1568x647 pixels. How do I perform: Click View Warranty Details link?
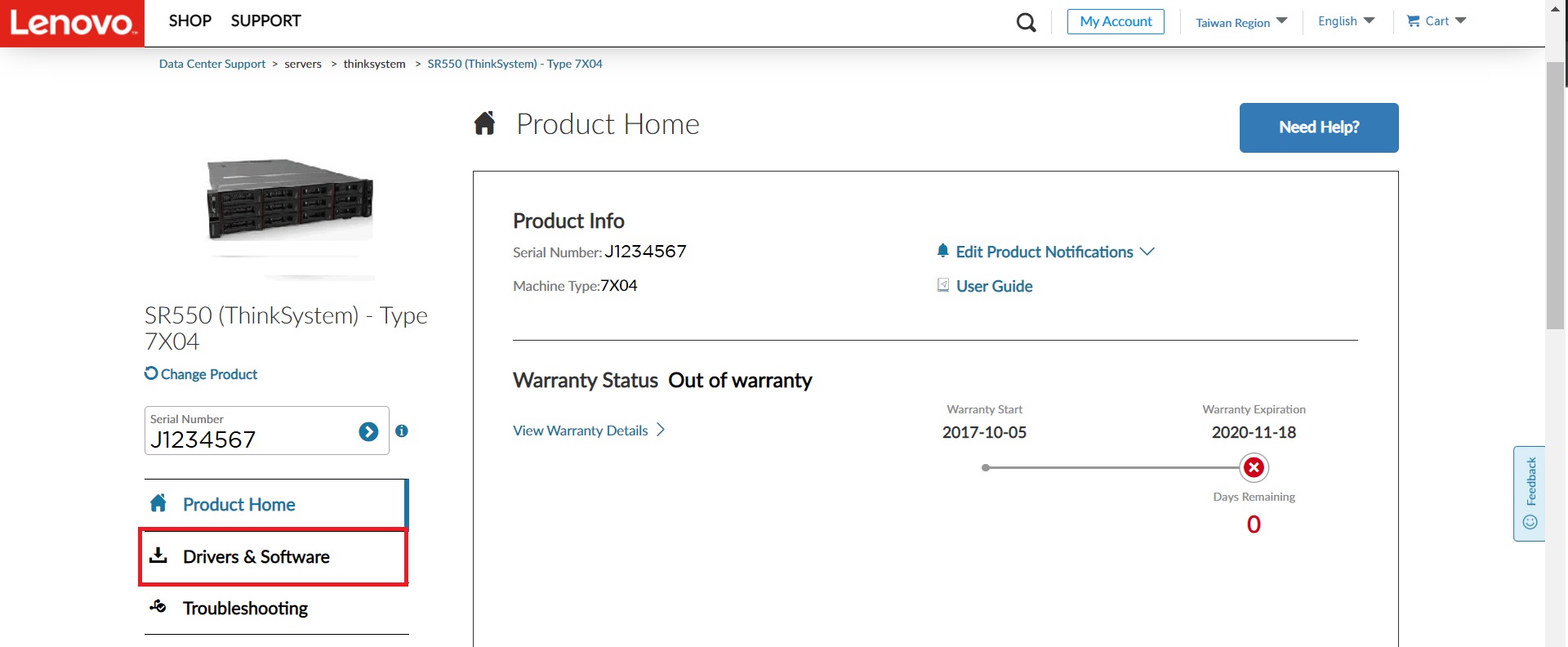point(581,431)
